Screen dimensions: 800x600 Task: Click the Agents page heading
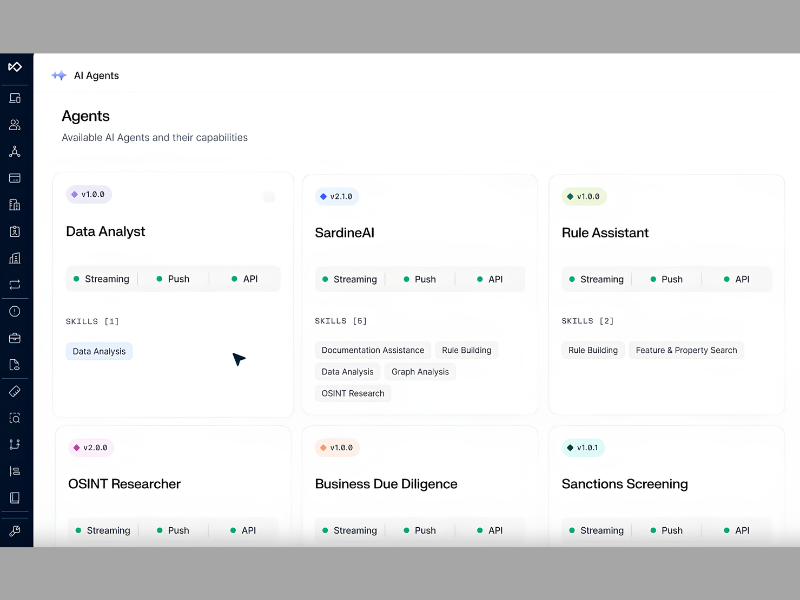pyautogui.click(x=86, y=116)
